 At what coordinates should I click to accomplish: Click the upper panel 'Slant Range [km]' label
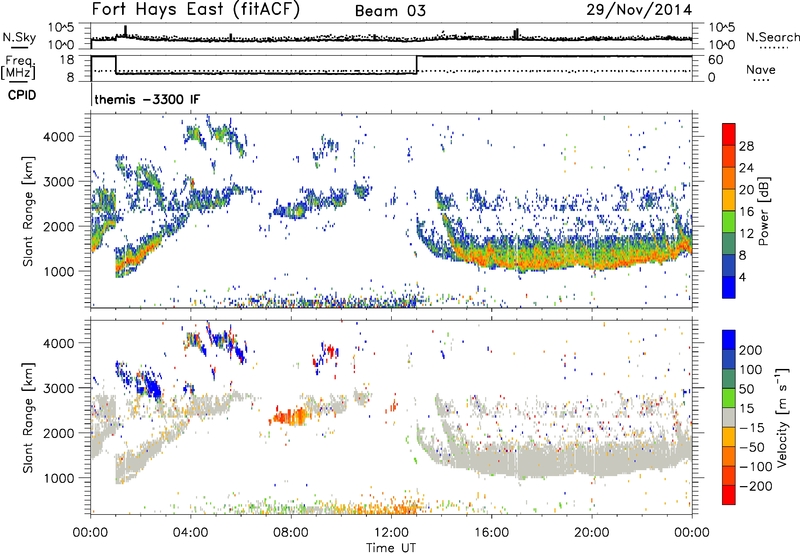28,211
